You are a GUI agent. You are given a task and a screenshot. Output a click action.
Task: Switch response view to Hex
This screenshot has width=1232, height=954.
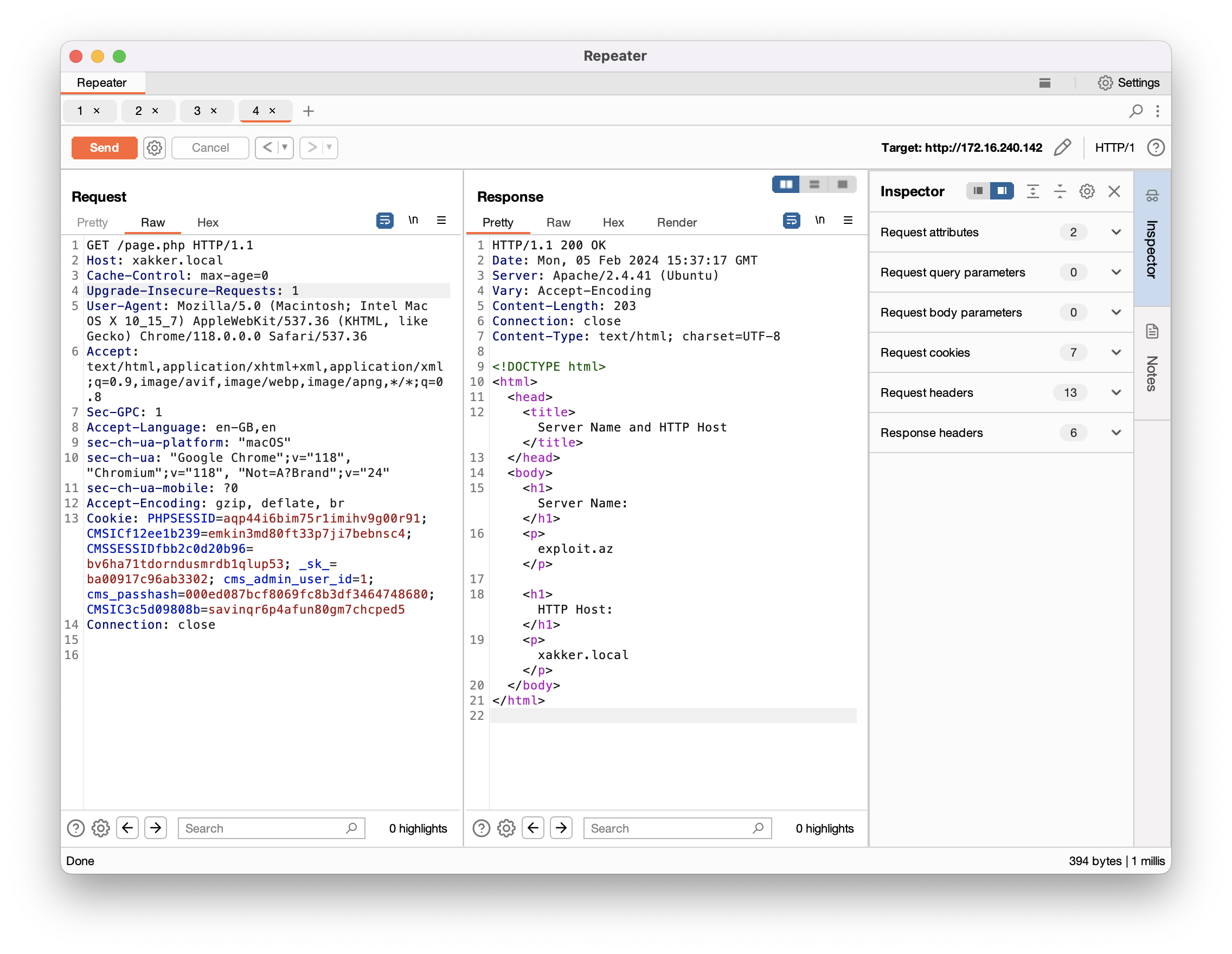[x=613, y=222]
